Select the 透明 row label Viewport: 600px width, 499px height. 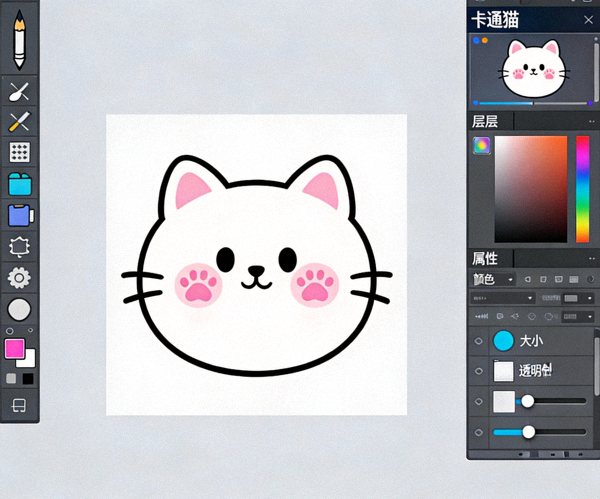tap(535, 371)
